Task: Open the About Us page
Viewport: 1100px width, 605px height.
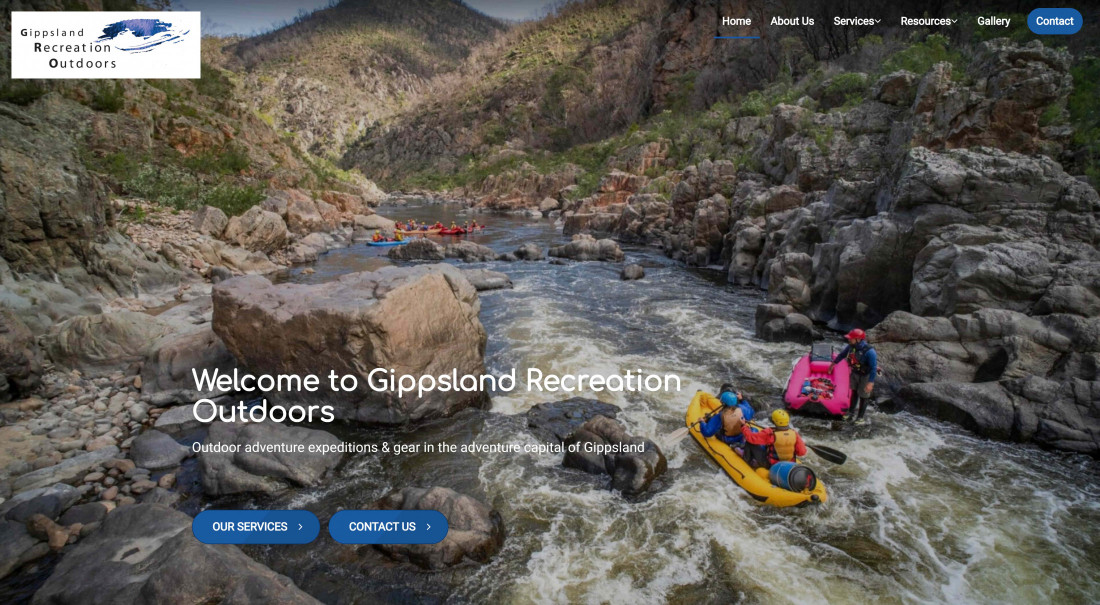Action: click(792, 21)
